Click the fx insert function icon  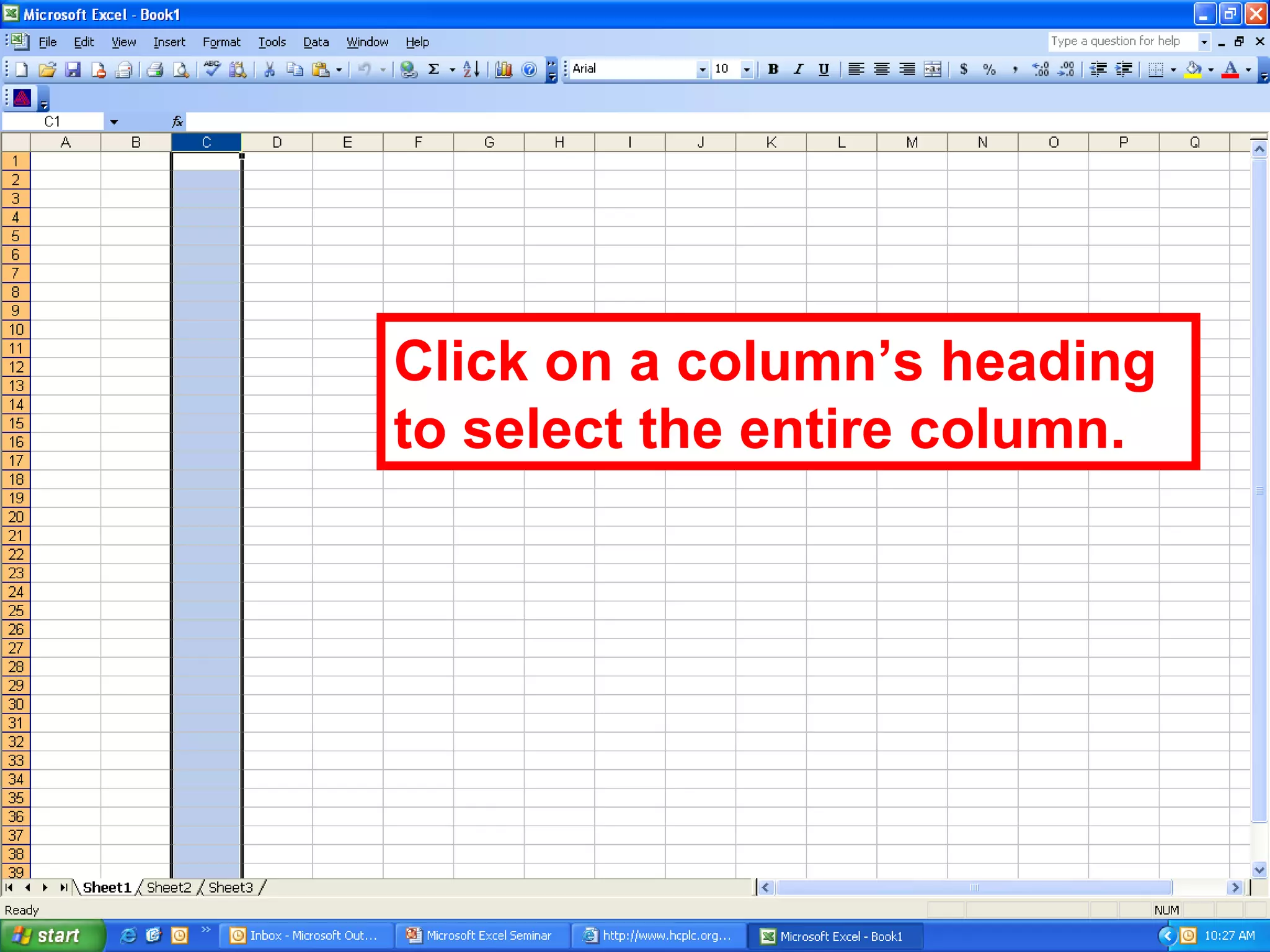click(x=177, y=121)
